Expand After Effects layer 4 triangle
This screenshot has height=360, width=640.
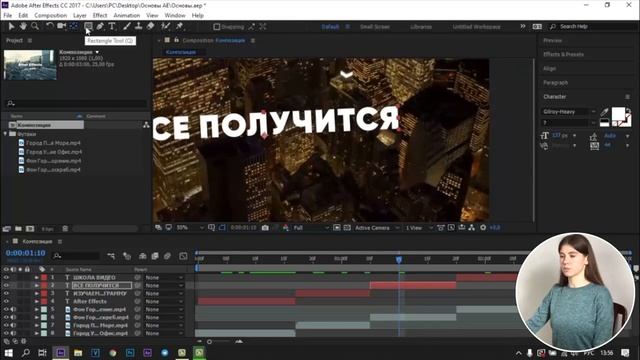36,301
